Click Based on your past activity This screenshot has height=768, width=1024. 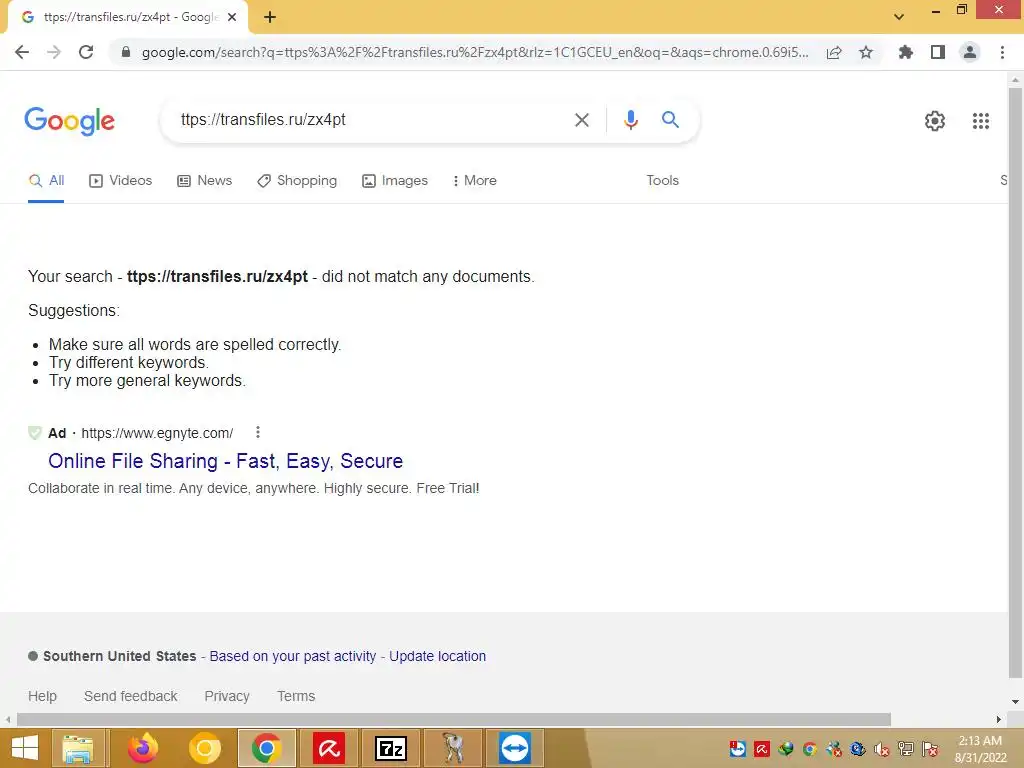[x=293, y=656]
